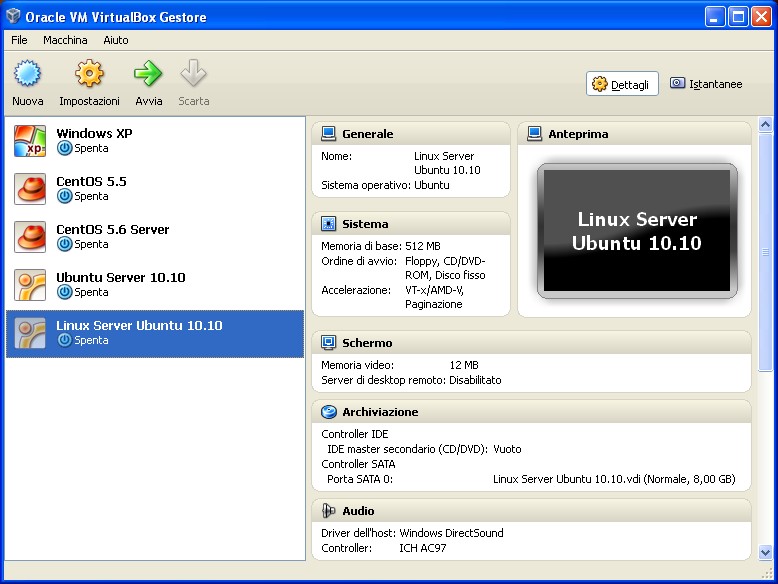778x584 pixels.
Task: Open Impostazioni settings gear icon
Action: coord(89,73)
